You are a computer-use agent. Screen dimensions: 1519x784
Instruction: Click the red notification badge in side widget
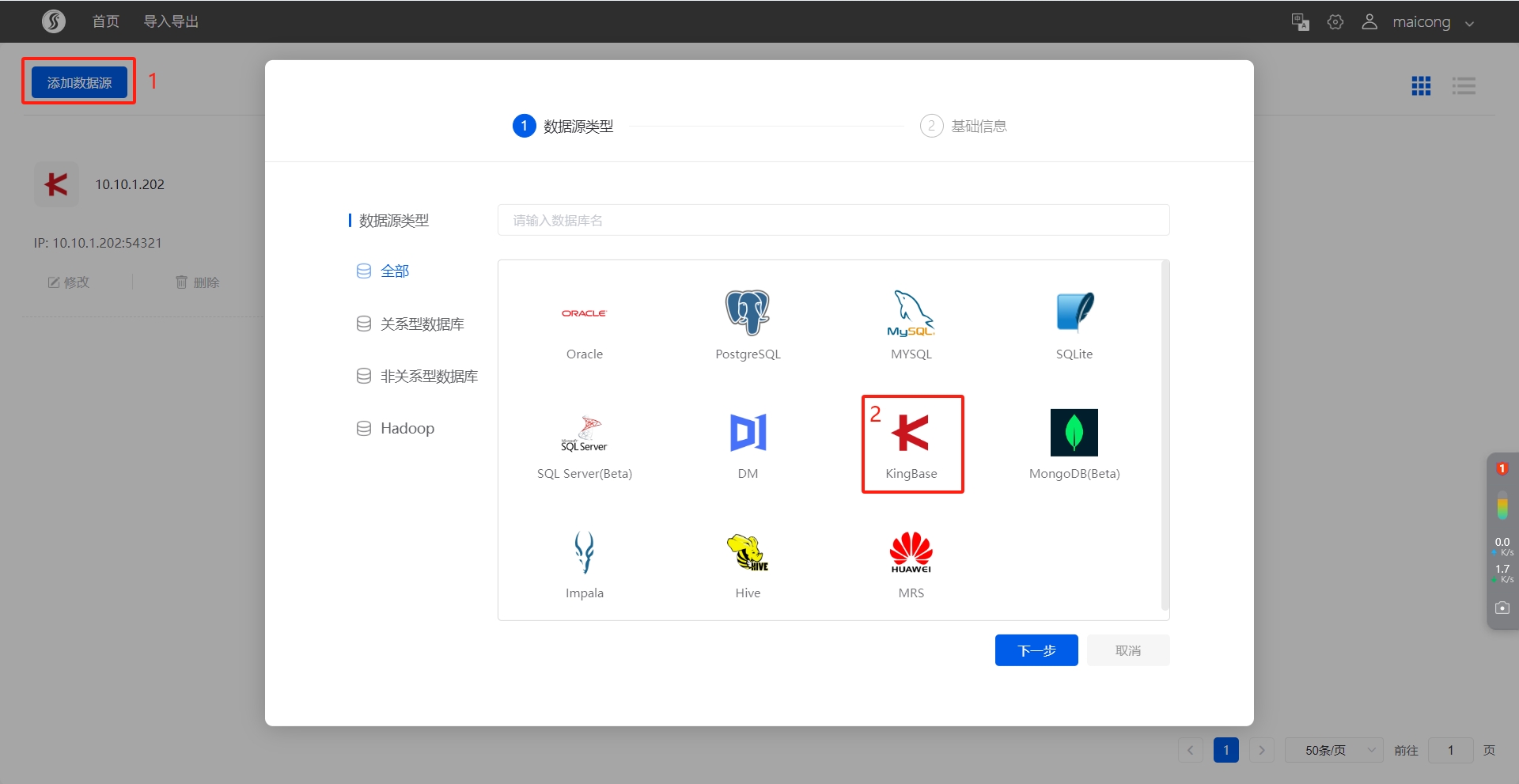pos(1502,468)
